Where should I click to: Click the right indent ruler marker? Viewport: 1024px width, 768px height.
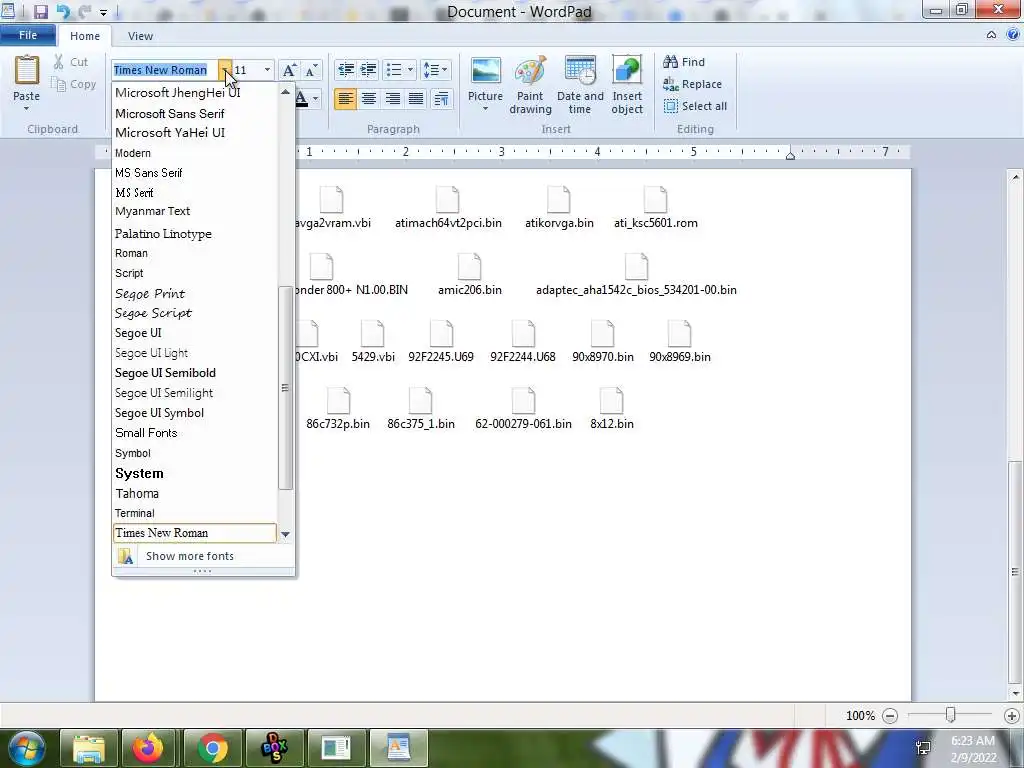790,155
